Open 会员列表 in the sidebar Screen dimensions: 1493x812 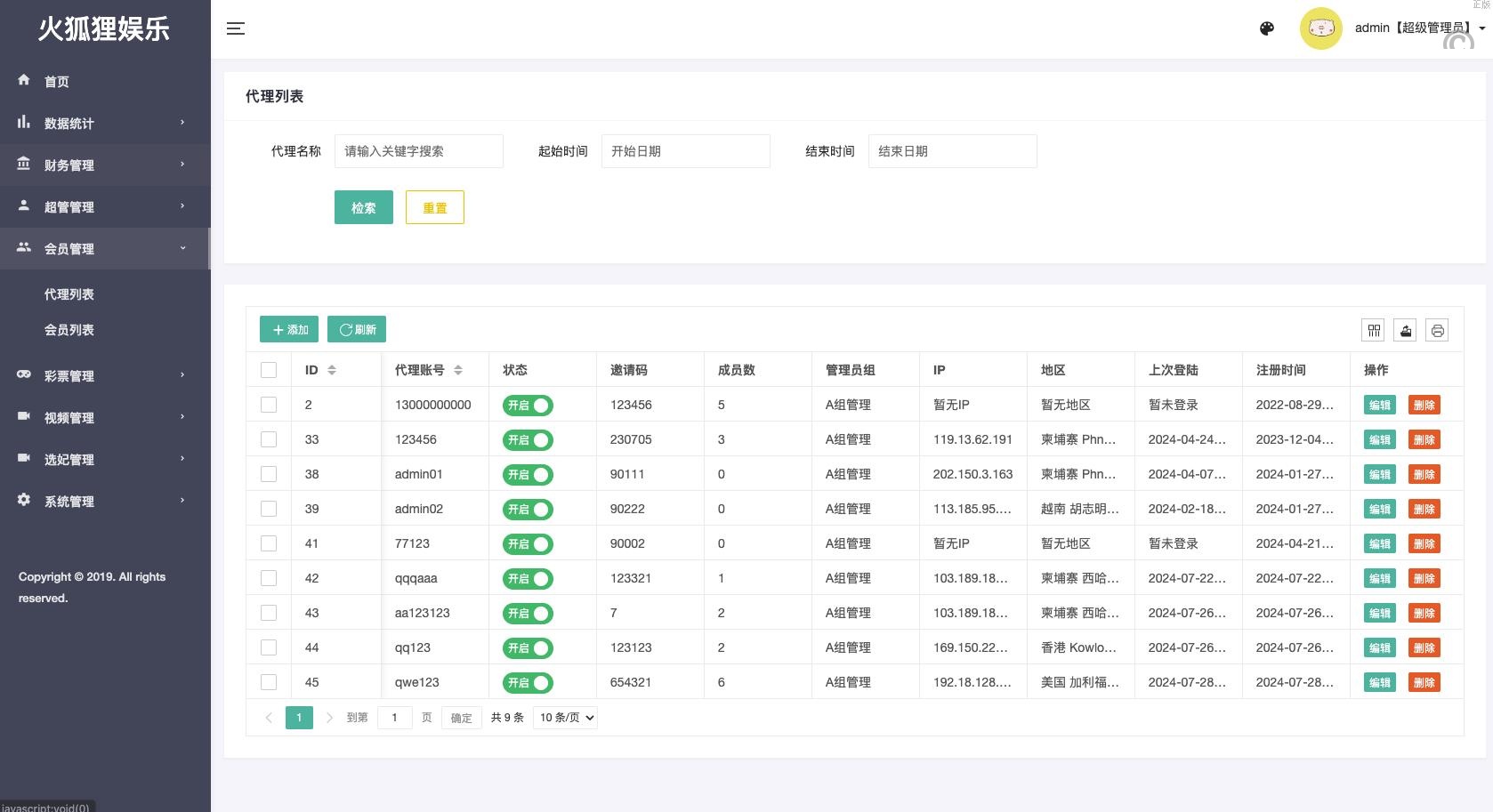pos(69,330)
